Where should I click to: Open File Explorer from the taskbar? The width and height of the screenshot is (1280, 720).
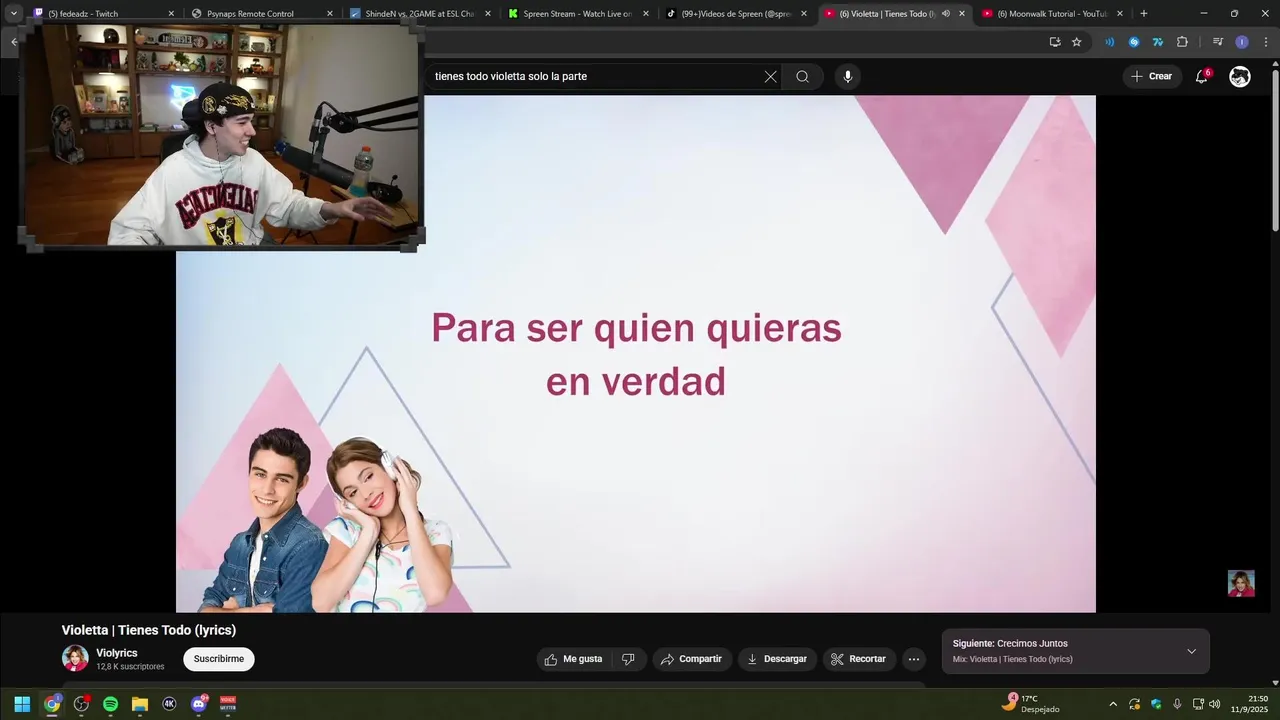point(140,704)
